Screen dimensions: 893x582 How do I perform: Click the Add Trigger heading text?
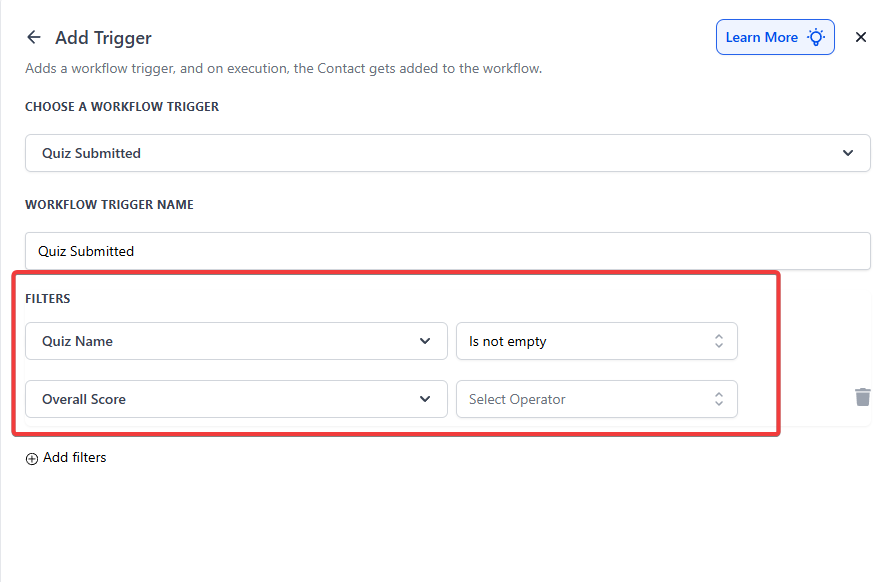(x=103, y=38)
